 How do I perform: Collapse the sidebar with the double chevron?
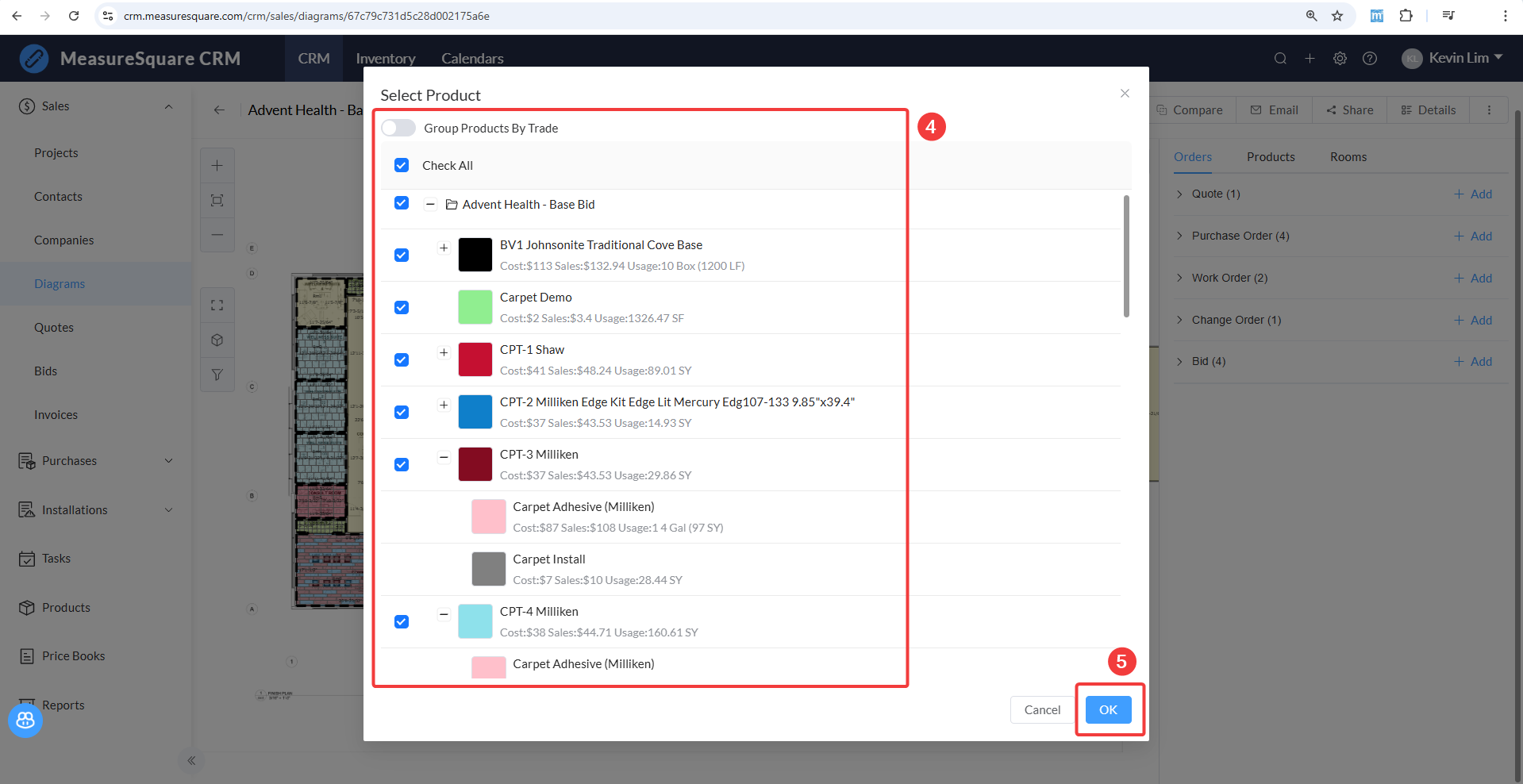click(191, 761)
